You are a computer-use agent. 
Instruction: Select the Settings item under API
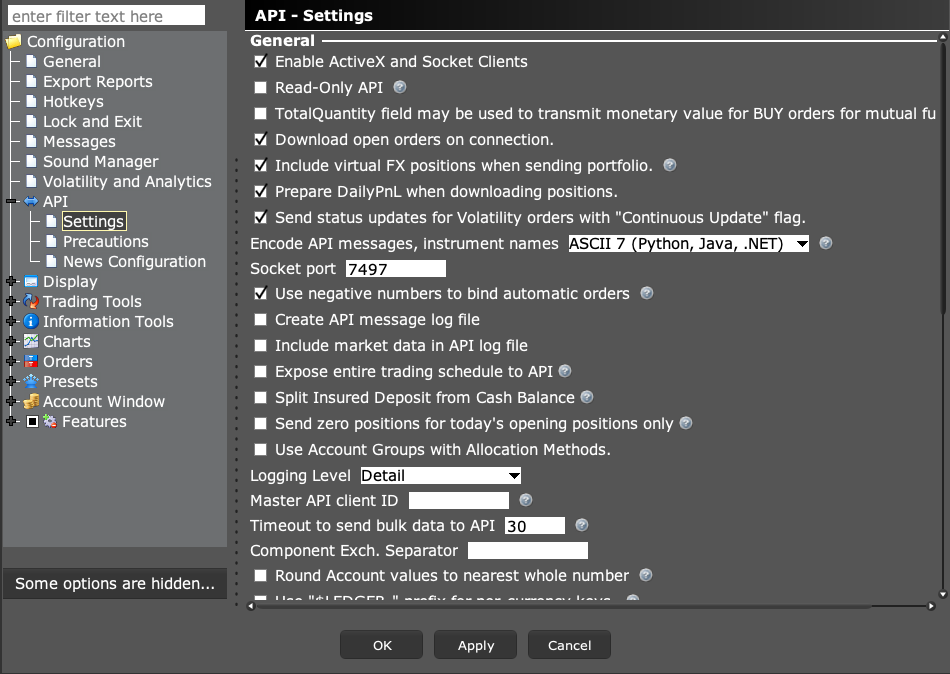[94, 221]
